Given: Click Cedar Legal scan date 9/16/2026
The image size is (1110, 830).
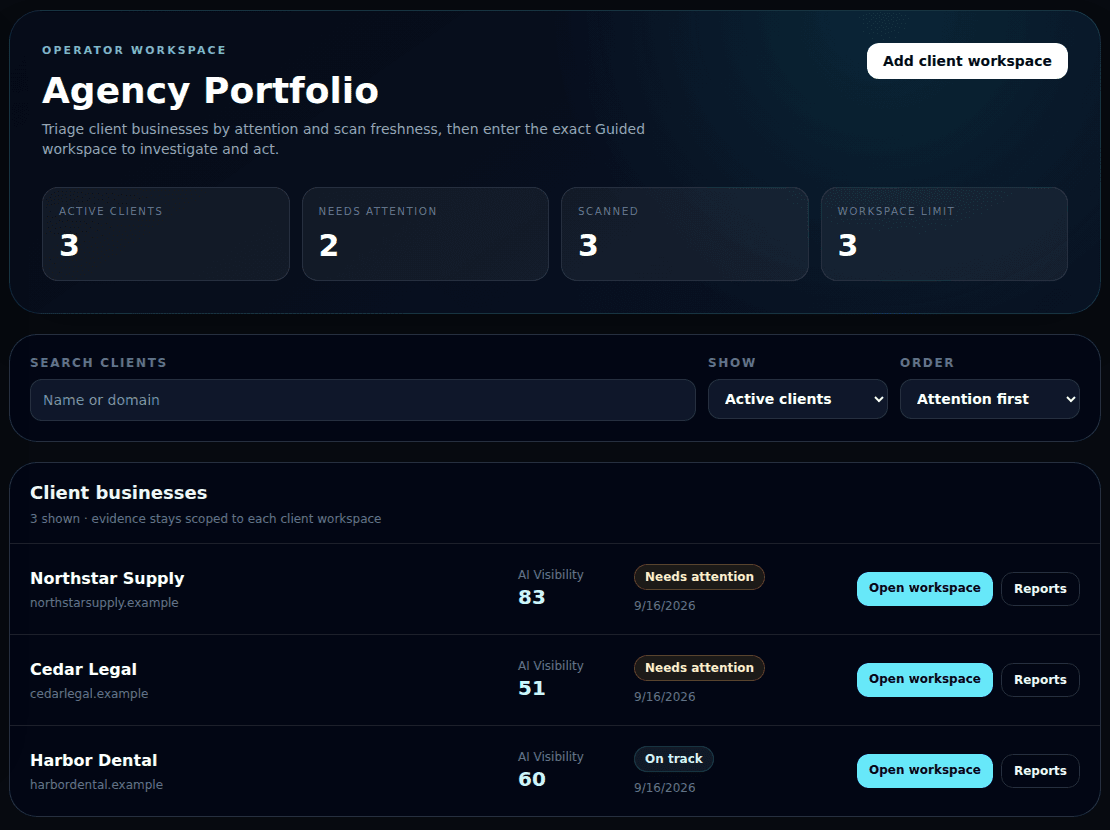Looking at the screenshot, I should 665,697.
